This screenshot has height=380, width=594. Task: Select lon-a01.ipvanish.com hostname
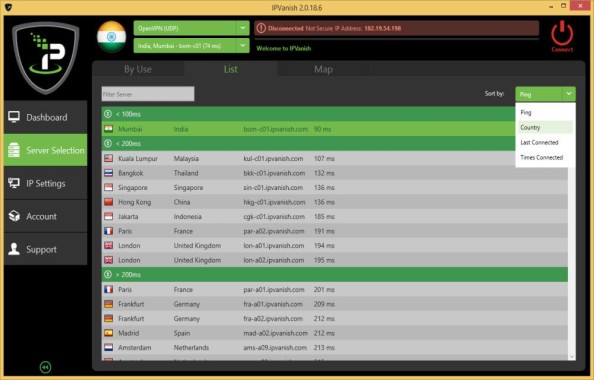tap(274, 246)
